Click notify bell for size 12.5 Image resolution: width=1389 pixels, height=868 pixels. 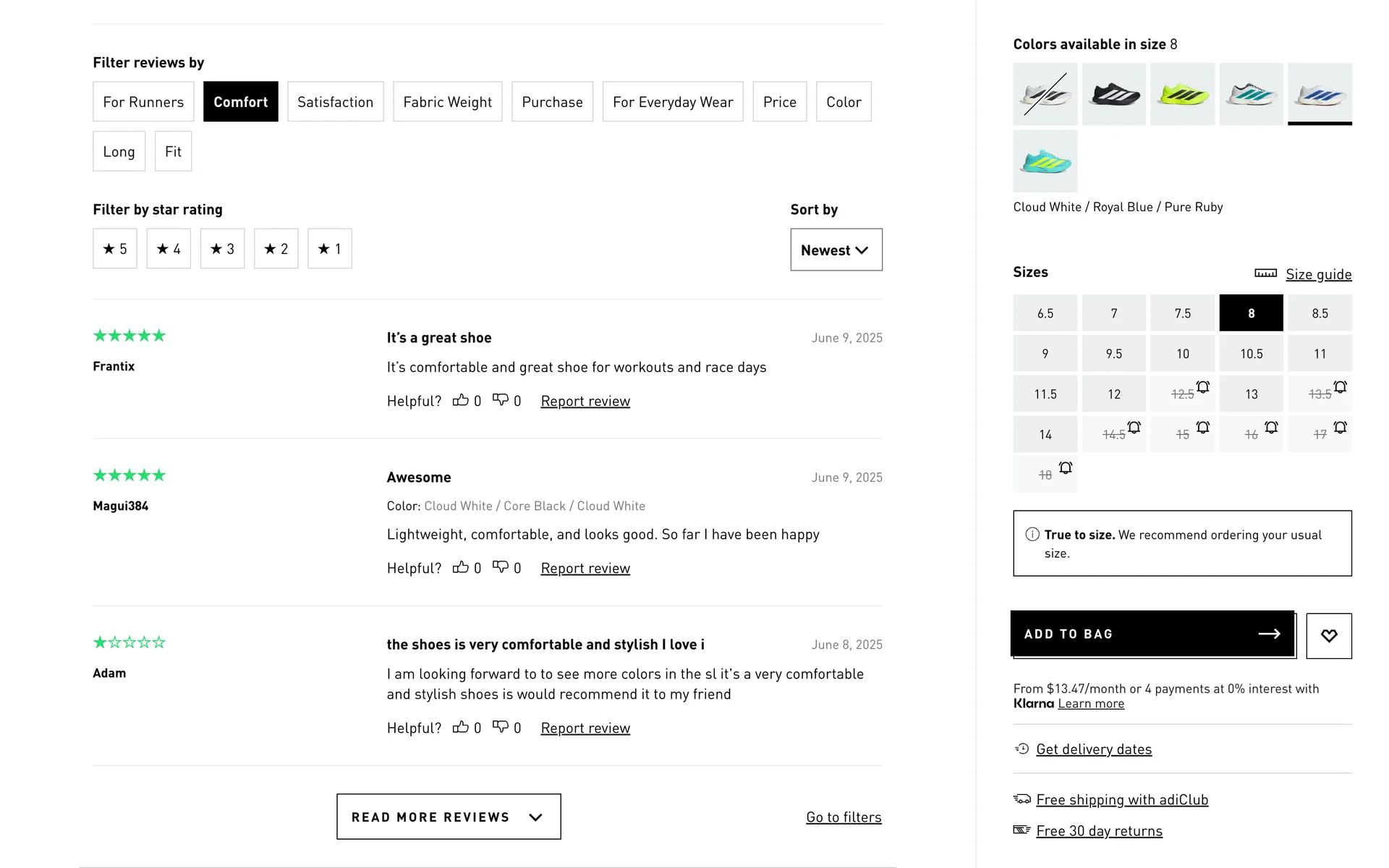click(1202, 387)
